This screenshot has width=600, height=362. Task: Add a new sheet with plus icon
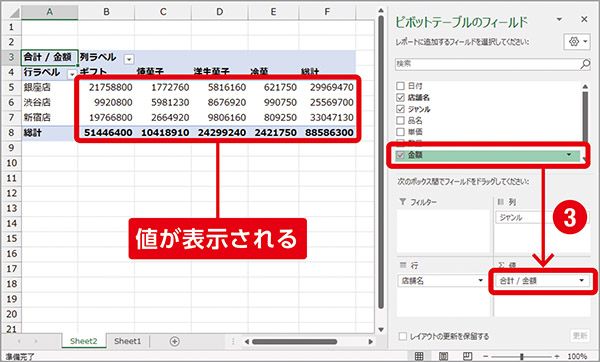pos(174,341)
